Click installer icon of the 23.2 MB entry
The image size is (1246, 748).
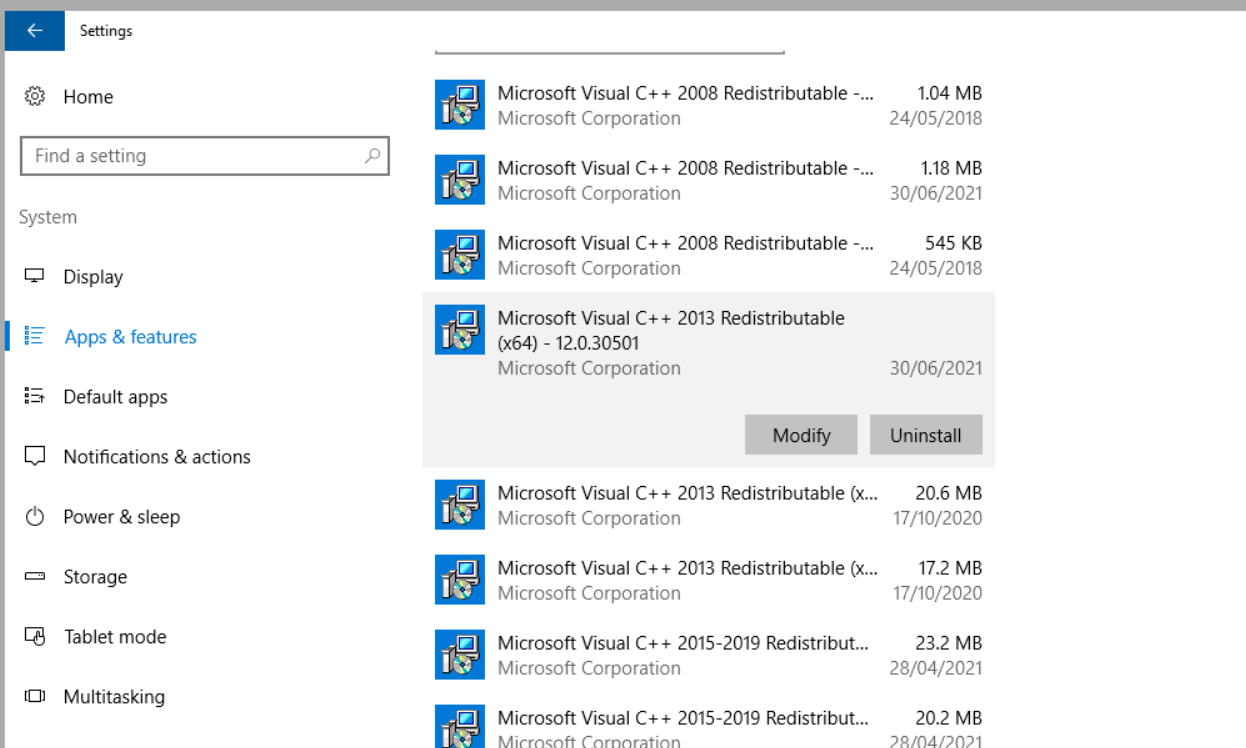[x=460, y=655]
